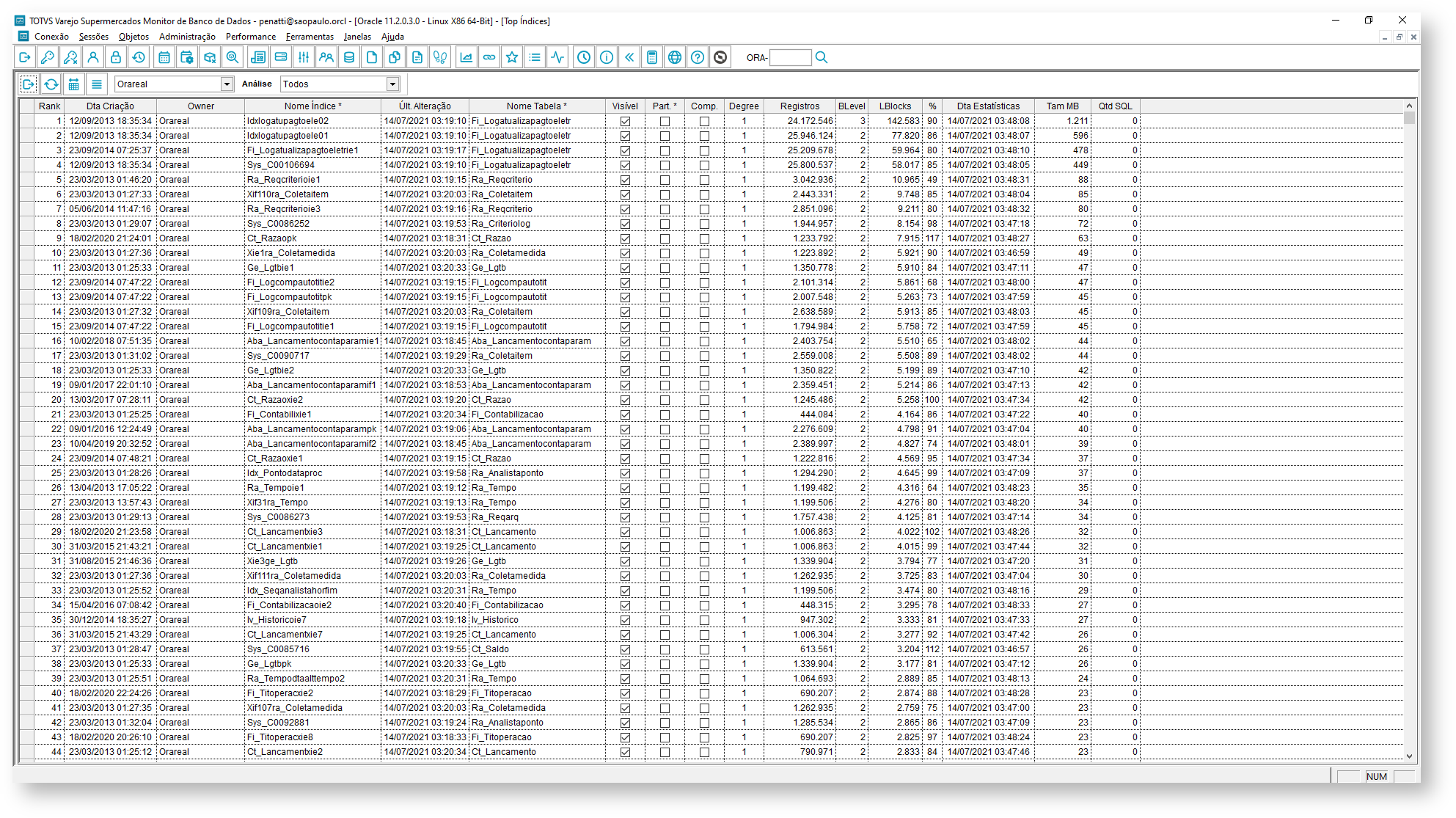Image resolution: width=1456 pixels, height=818 pixels.
Task: Click the ORA- error code input field
Action: coord(790,57)
